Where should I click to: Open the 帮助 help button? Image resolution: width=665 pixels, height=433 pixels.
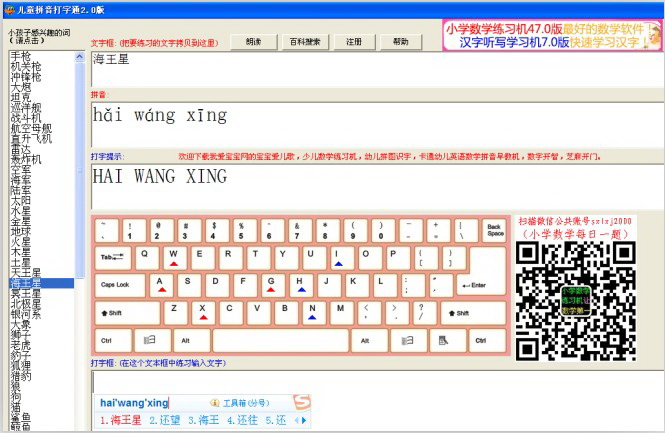pos(400,42)
